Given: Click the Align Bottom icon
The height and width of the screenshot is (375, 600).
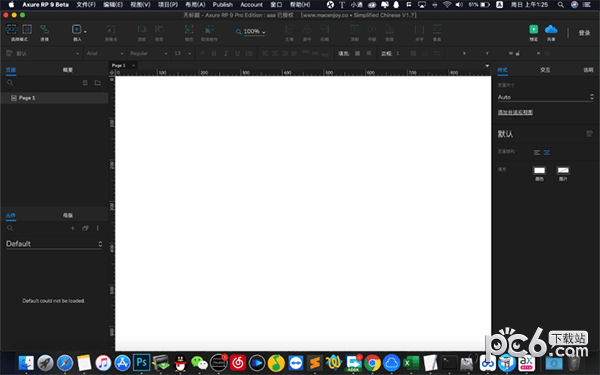Looking at the screenshot, I should point(390,29).
